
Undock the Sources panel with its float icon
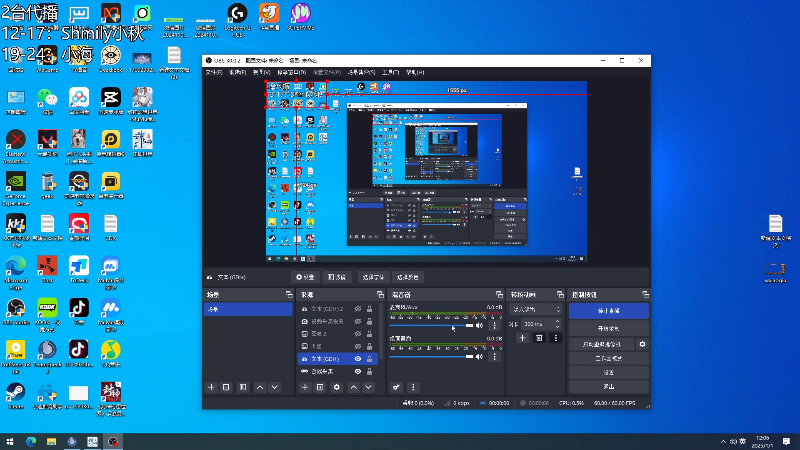pos(380,295)
